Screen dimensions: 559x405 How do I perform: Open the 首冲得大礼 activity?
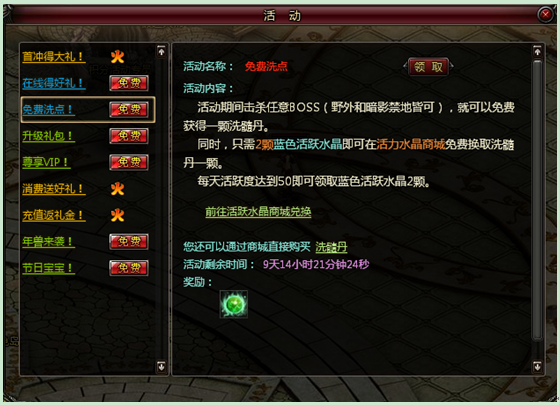(54, 57)
